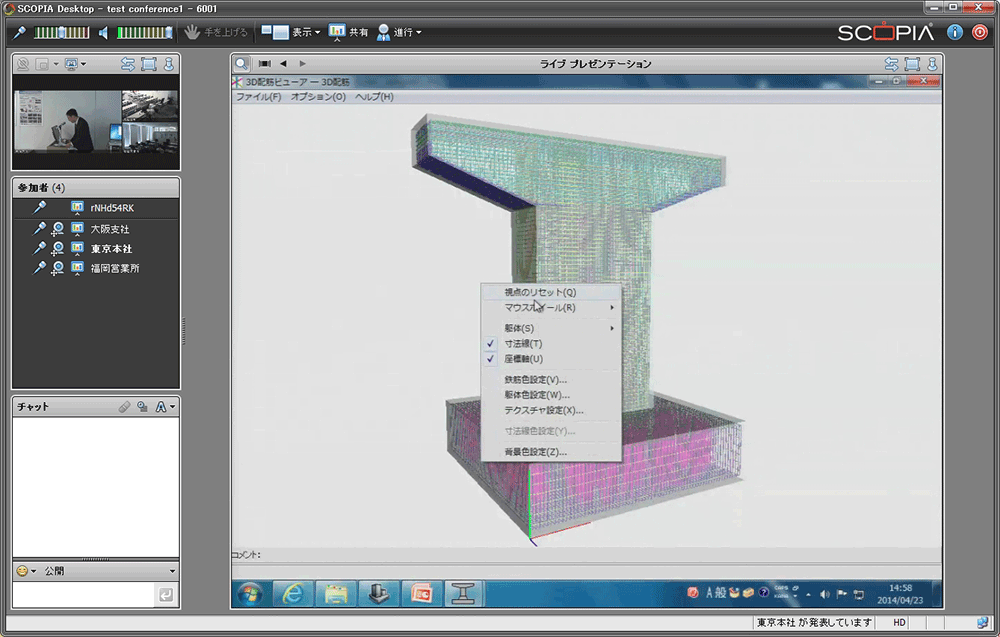Click the raise hand (手を上げる) button
Viewport: 1000px width, 637px height.
pyautogui.click(x=216, y=32)
